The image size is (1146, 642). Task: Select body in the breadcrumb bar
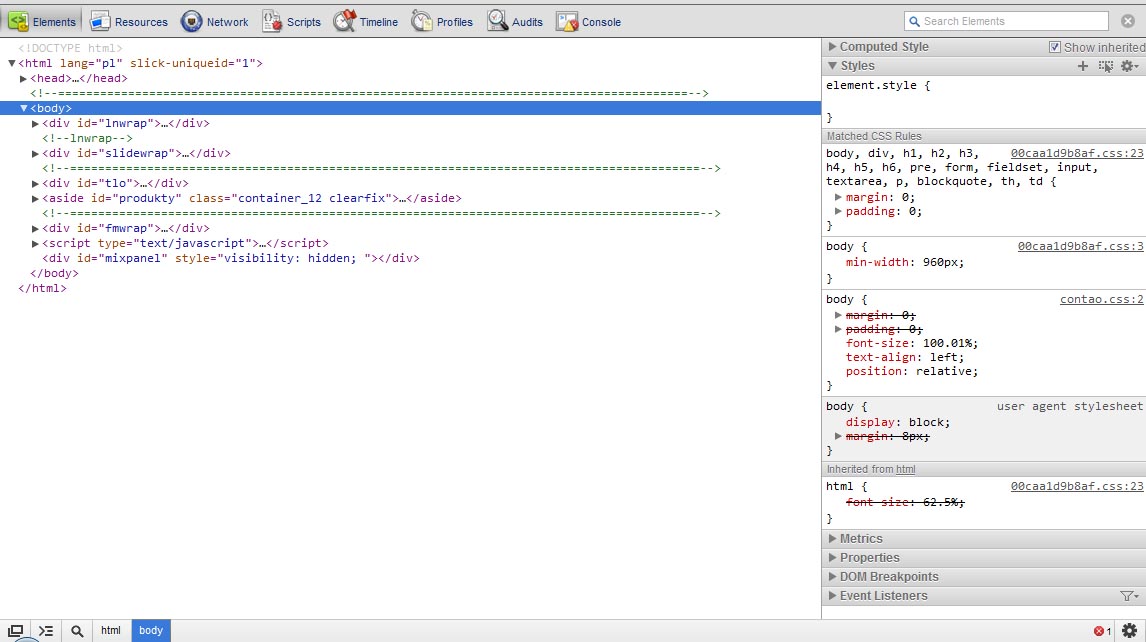(x=151, y=630)
